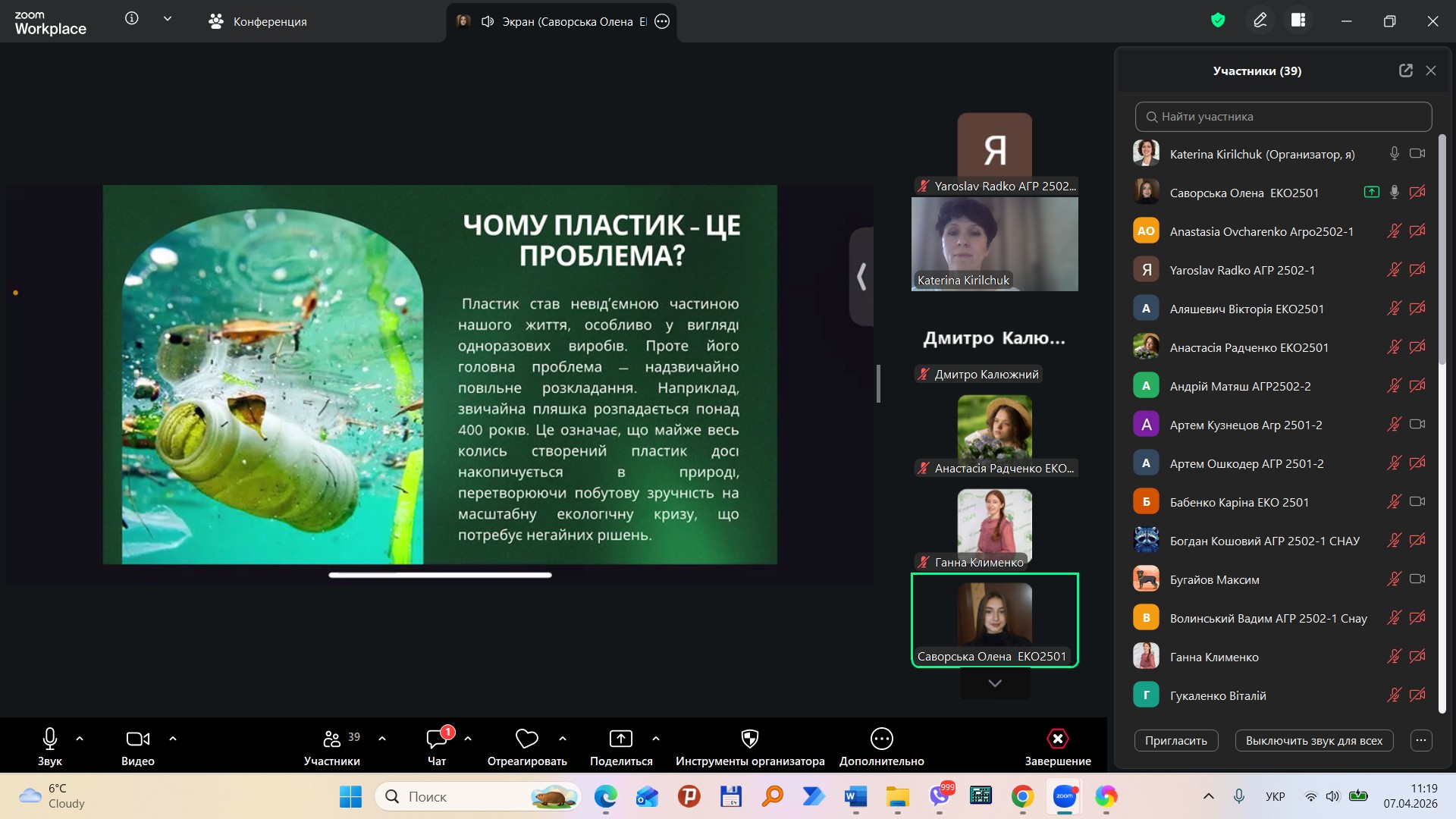This screenshot has height=819, width=1456.
Task: Switch to the Conference tab
Action: point(258,22)
